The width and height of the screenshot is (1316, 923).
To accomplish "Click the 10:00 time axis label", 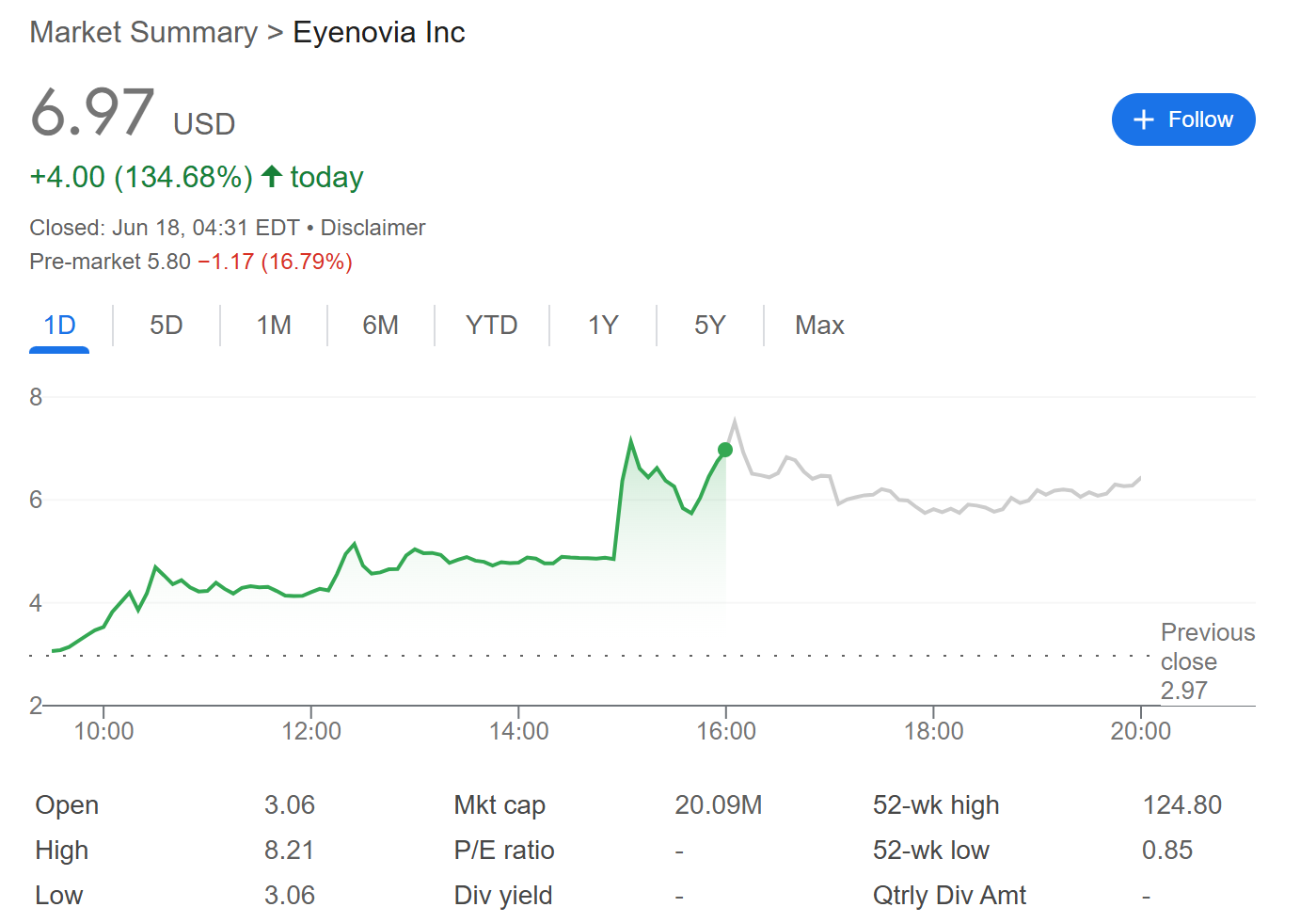I will click(x=103, y=731).
